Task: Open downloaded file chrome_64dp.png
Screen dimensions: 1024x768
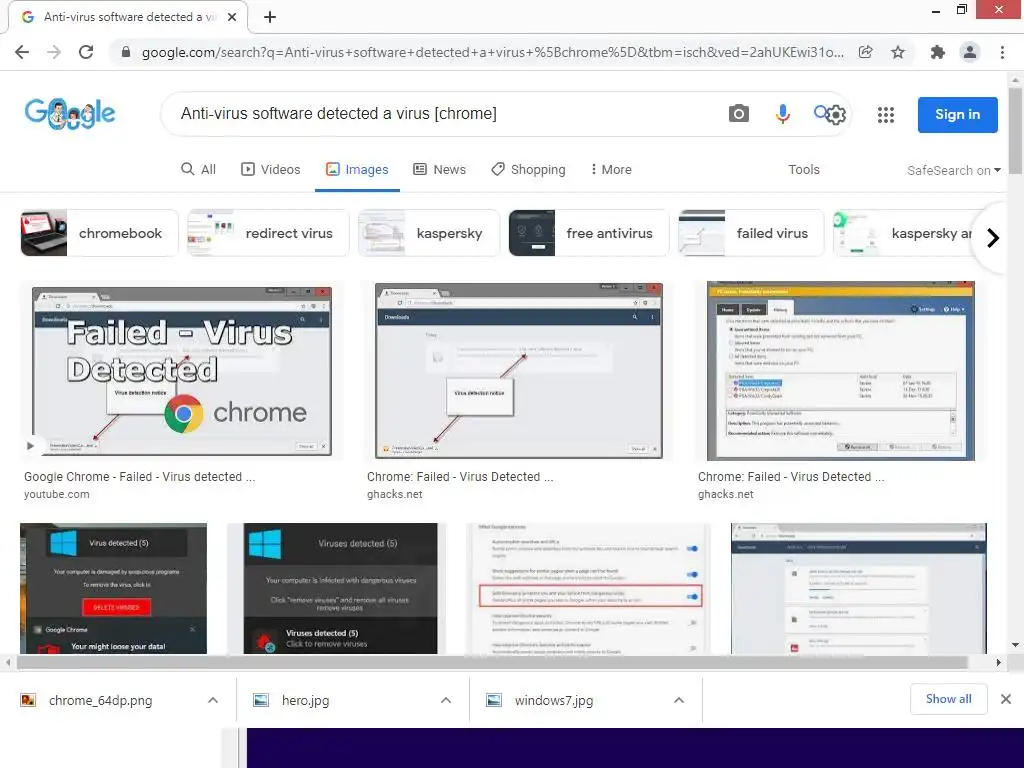Action: click(x=100, y=701)
